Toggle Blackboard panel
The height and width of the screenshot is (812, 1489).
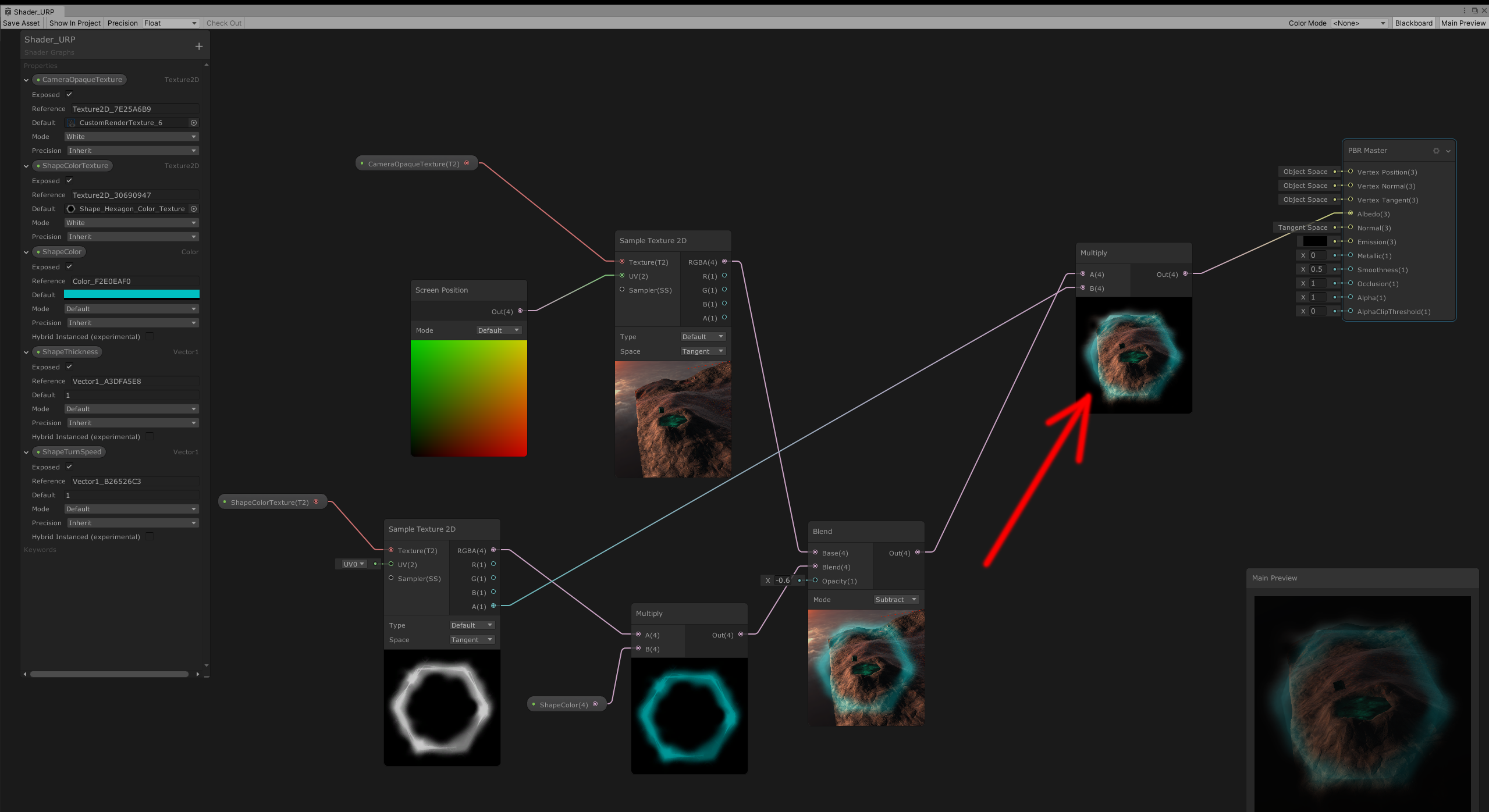pos(1413,23)
